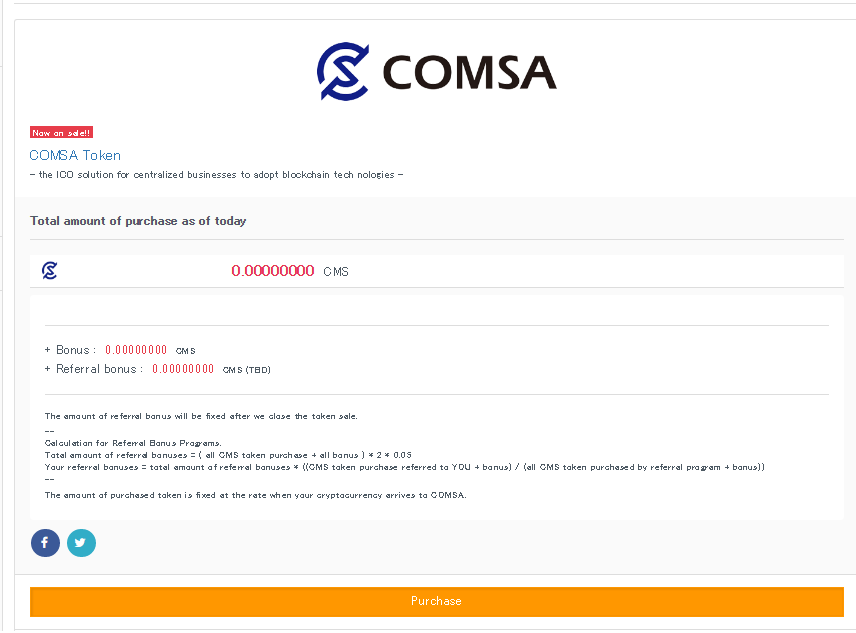Click the 'Calculation for Referral Bonus Programs' text
Viewport: 856px width, 633px height.
coord(133,442)
